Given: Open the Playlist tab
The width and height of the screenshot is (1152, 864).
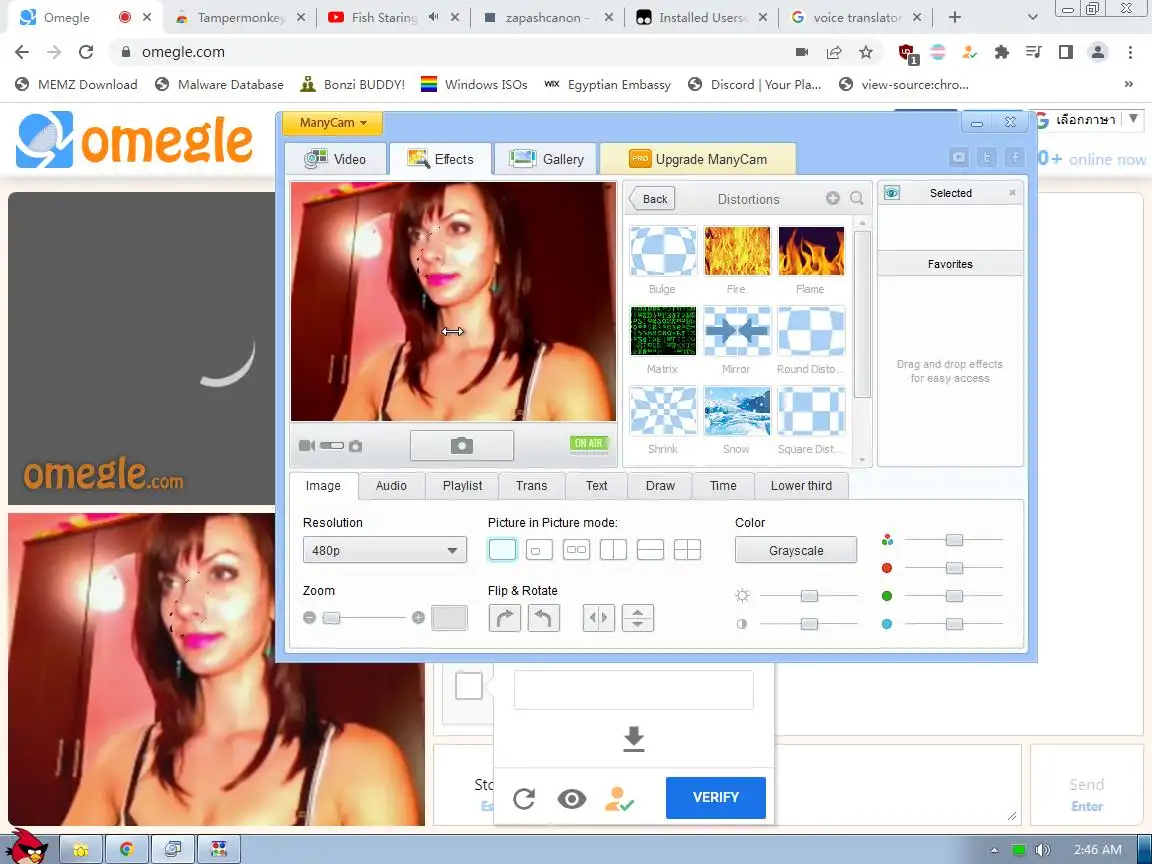Looking at the screenshot, I should [x=462, y=486].
